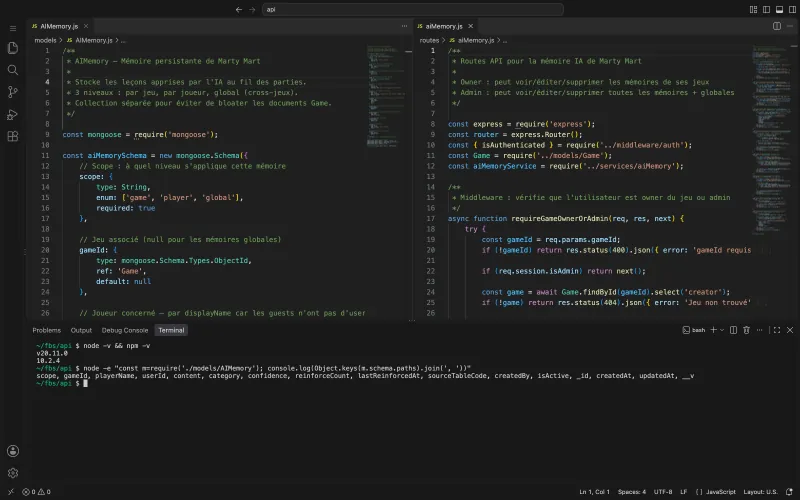Split the right editor group

click(777, 26)
